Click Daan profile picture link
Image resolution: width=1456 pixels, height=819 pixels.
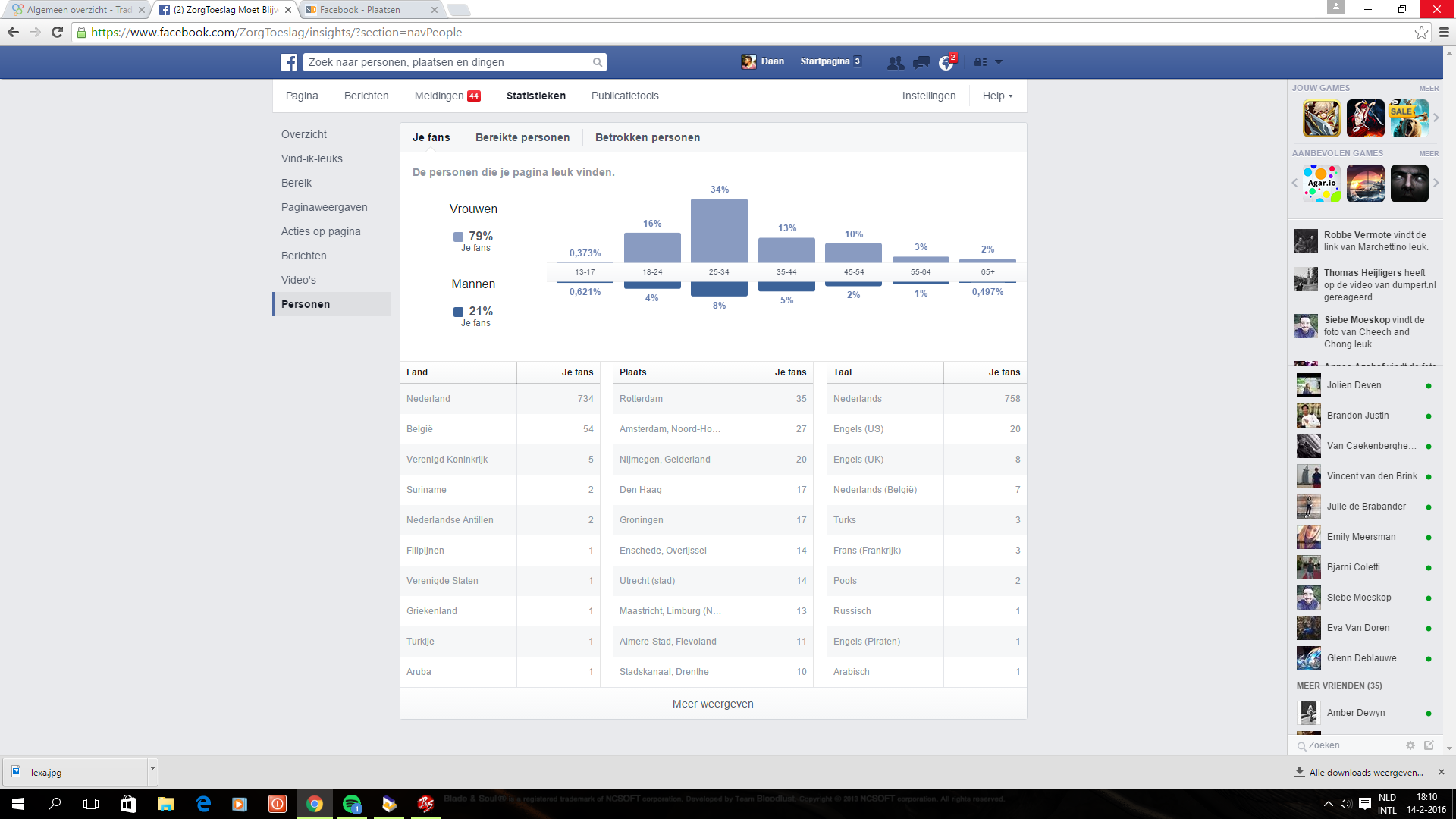(x=748, y=62)
